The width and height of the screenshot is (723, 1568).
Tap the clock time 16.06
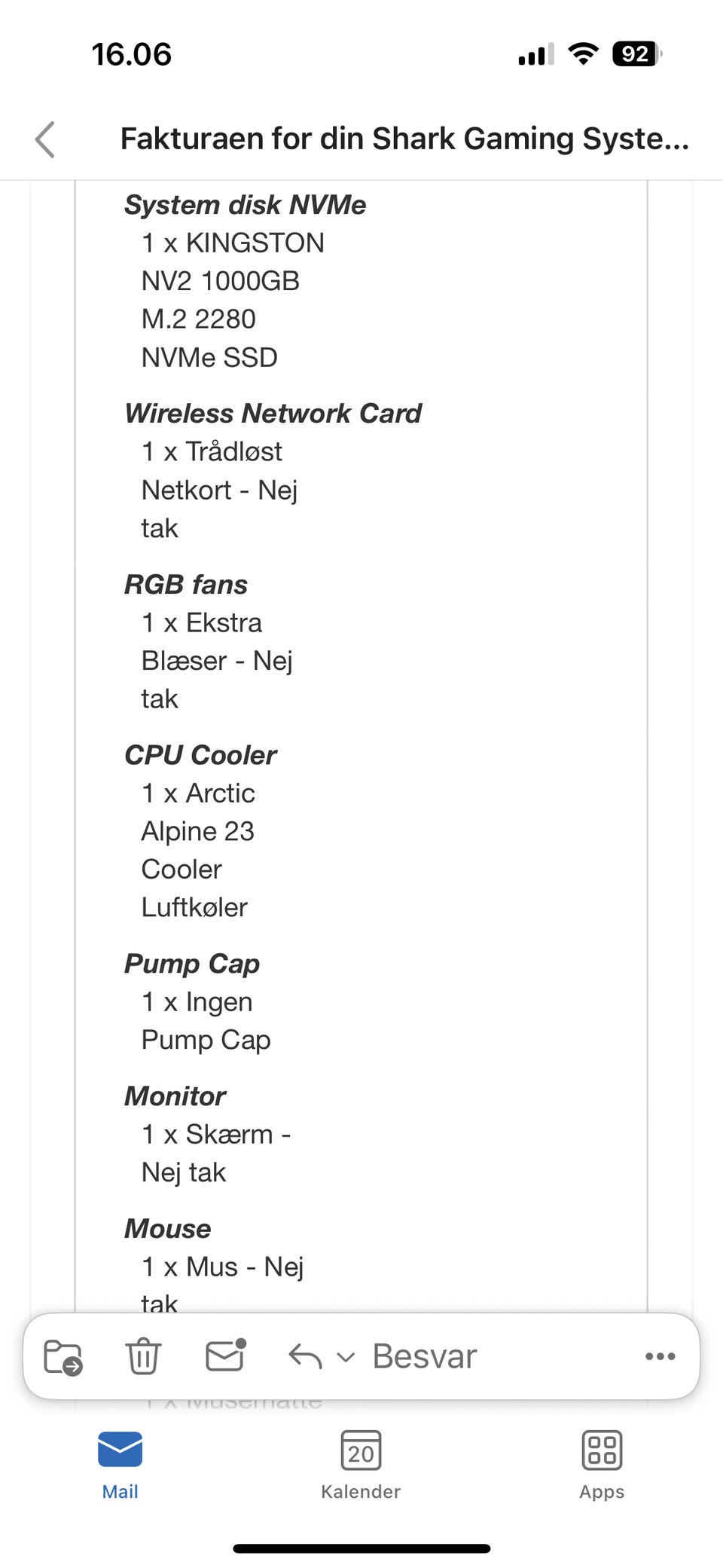coord(132,54)
